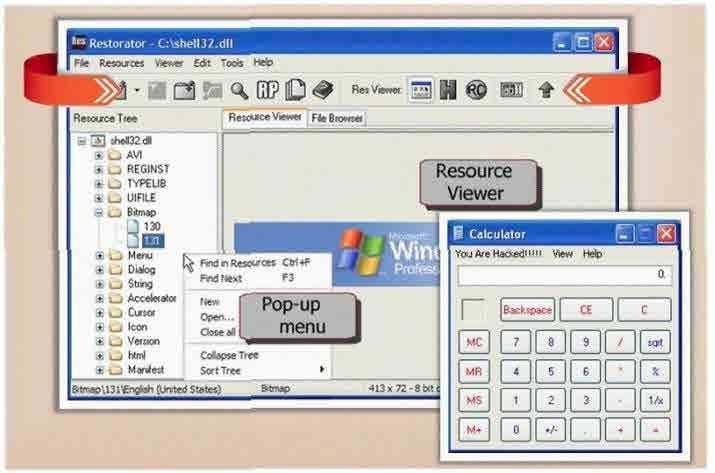Click the +/- sign button in Calculator
Viewport: 715px width, 473px height.
550,430
